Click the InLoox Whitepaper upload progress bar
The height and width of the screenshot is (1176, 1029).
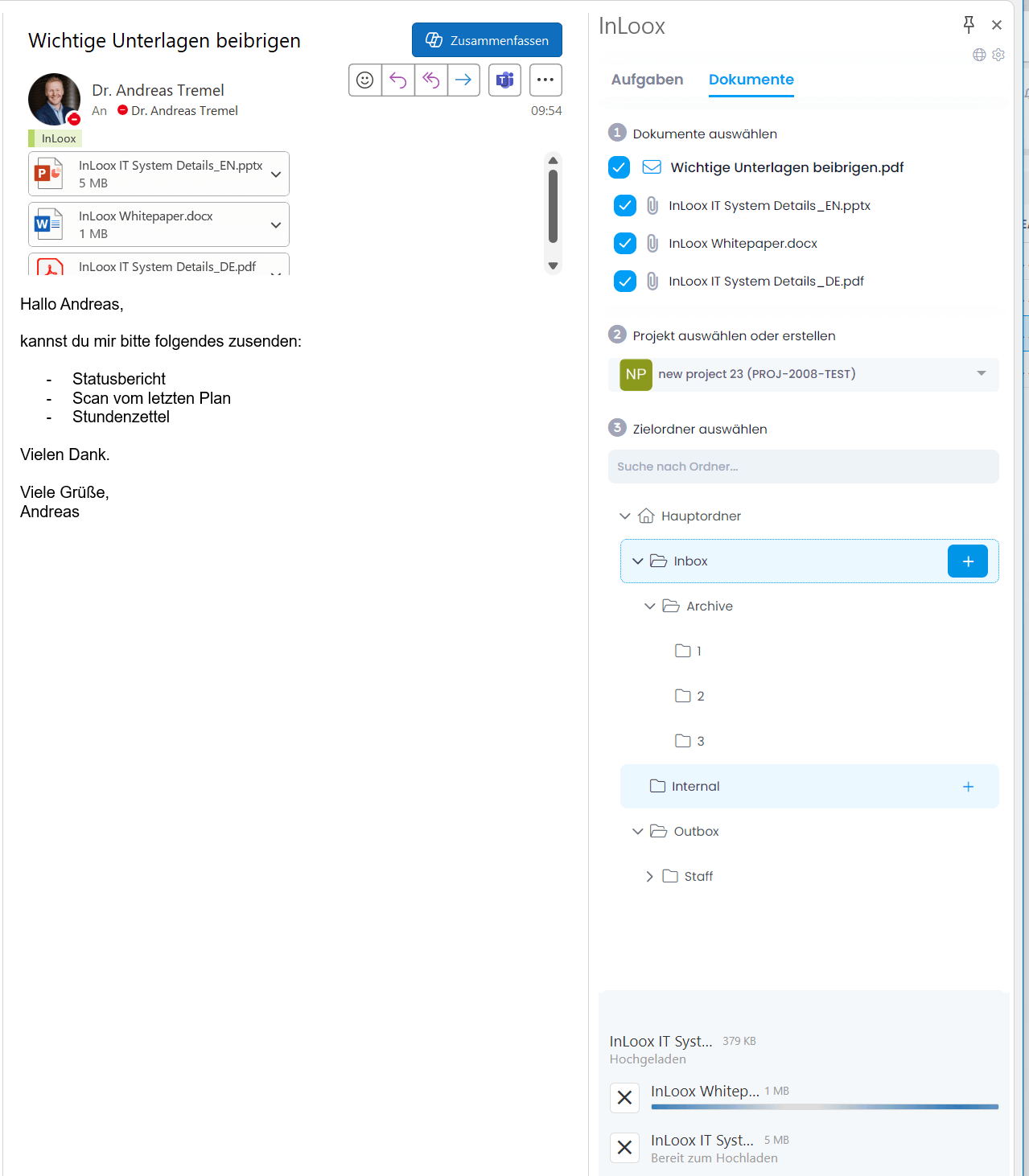[x=825, y=1107]
